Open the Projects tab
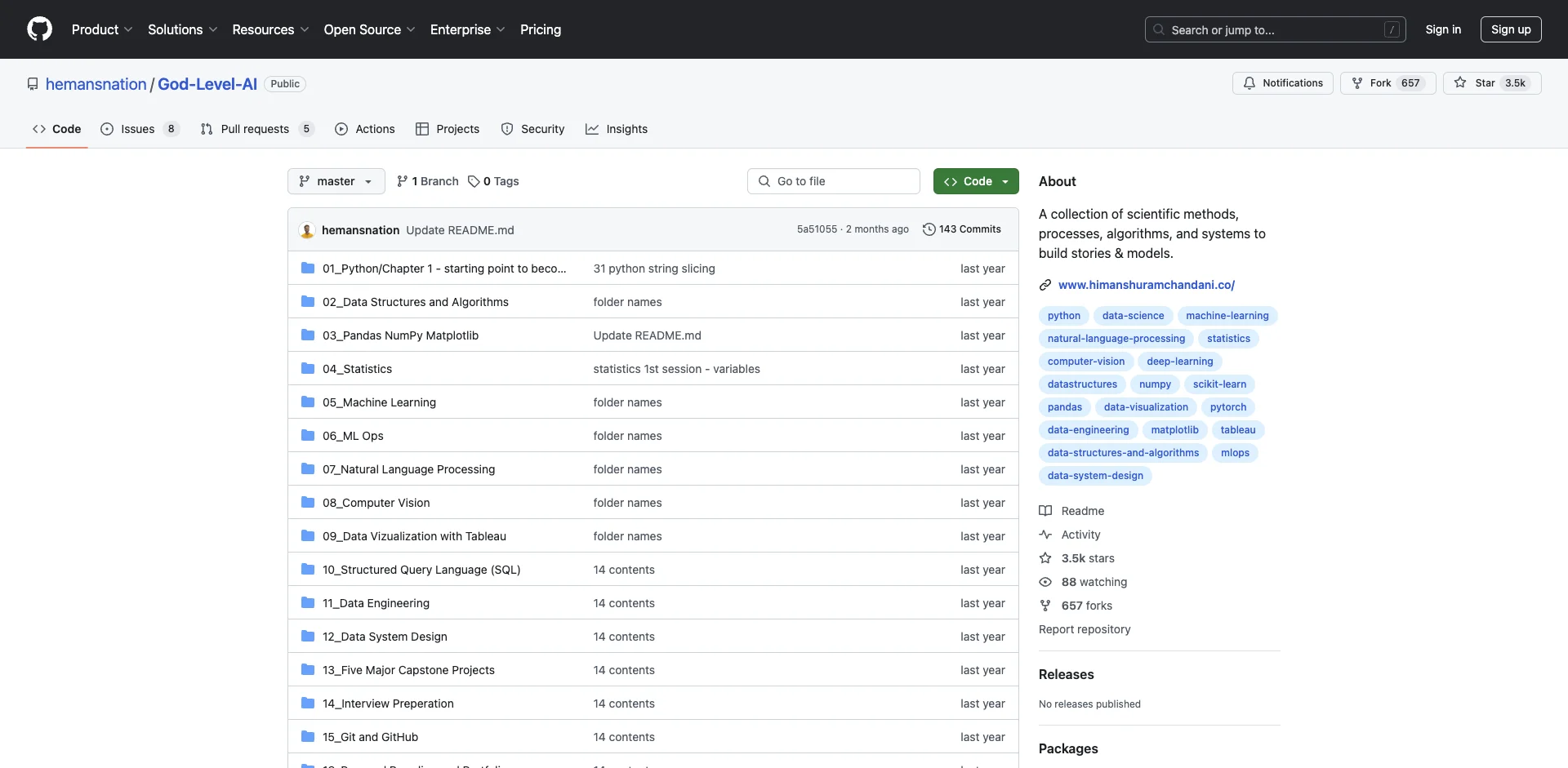The image size is (1568, 768). coord(448,129)
